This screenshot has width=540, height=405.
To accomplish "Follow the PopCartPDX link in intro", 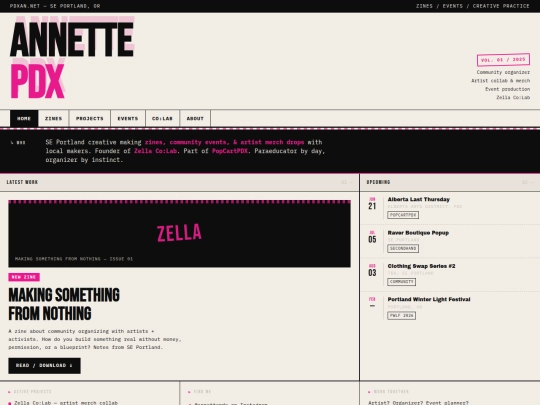I will tap(230, 151).
